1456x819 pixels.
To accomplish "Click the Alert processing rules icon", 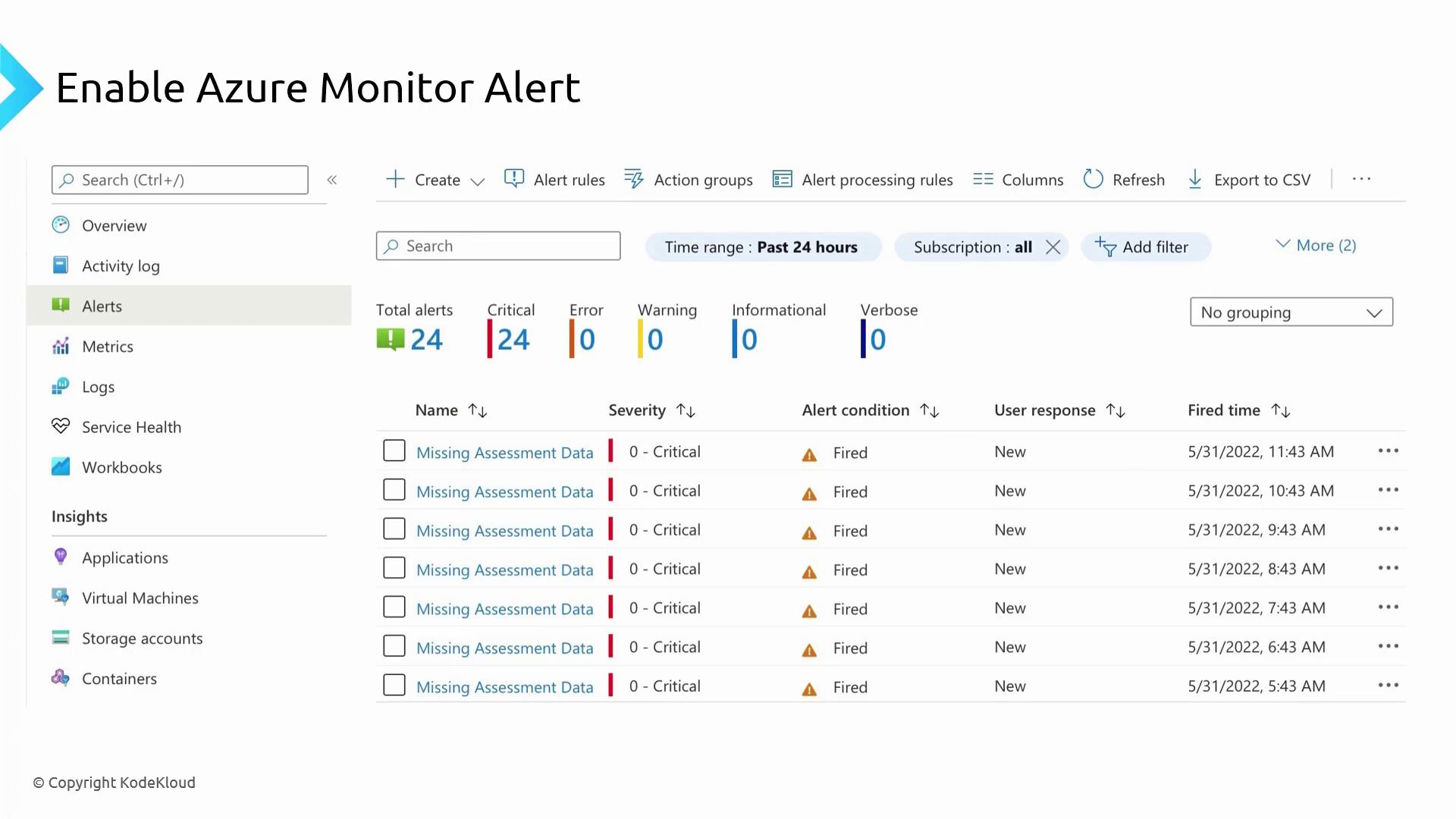I will (x=782, y=179).
